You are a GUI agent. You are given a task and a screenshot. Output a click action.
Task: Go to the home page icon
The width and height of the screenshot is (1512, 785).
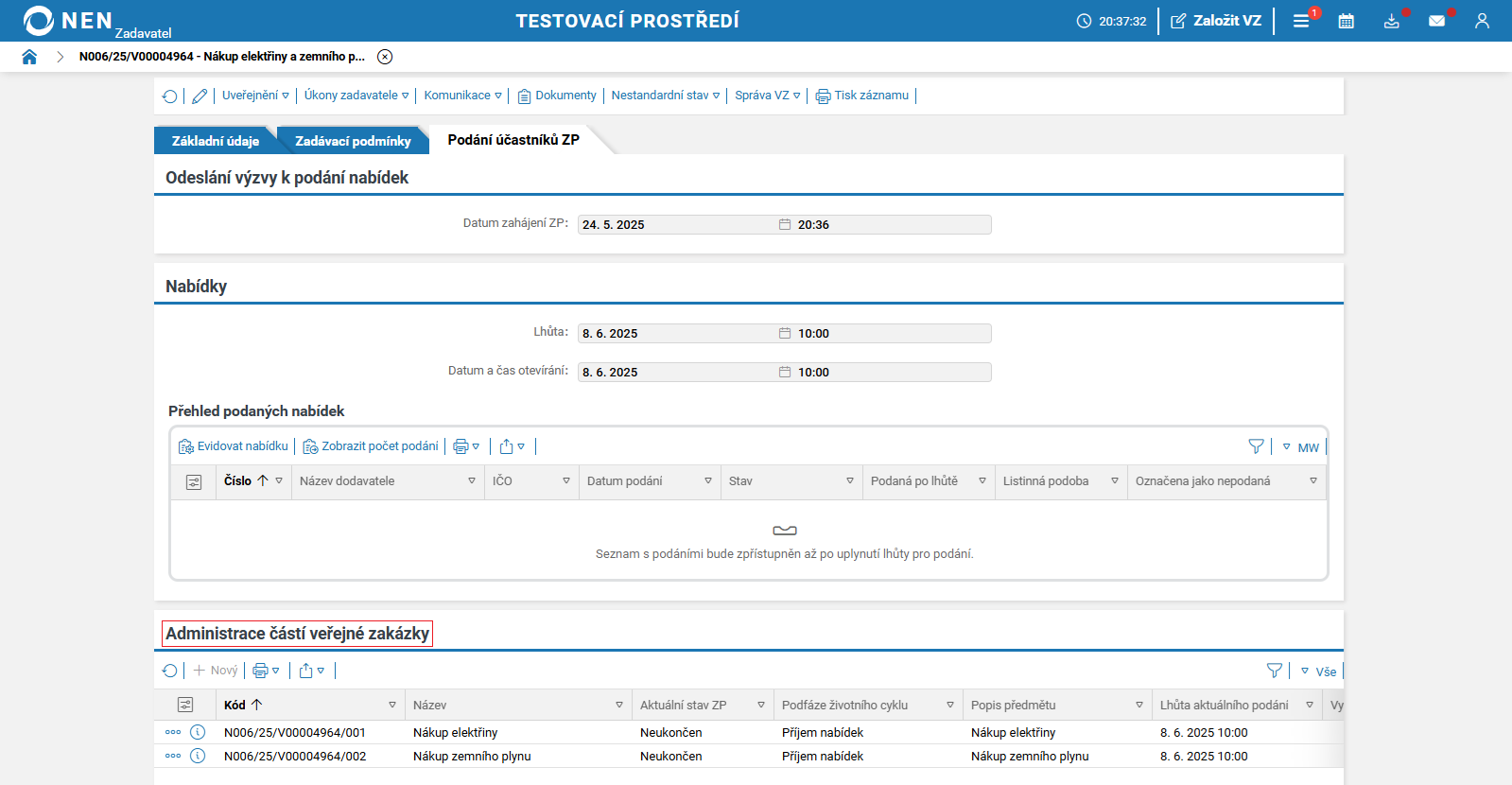point(29,57)
